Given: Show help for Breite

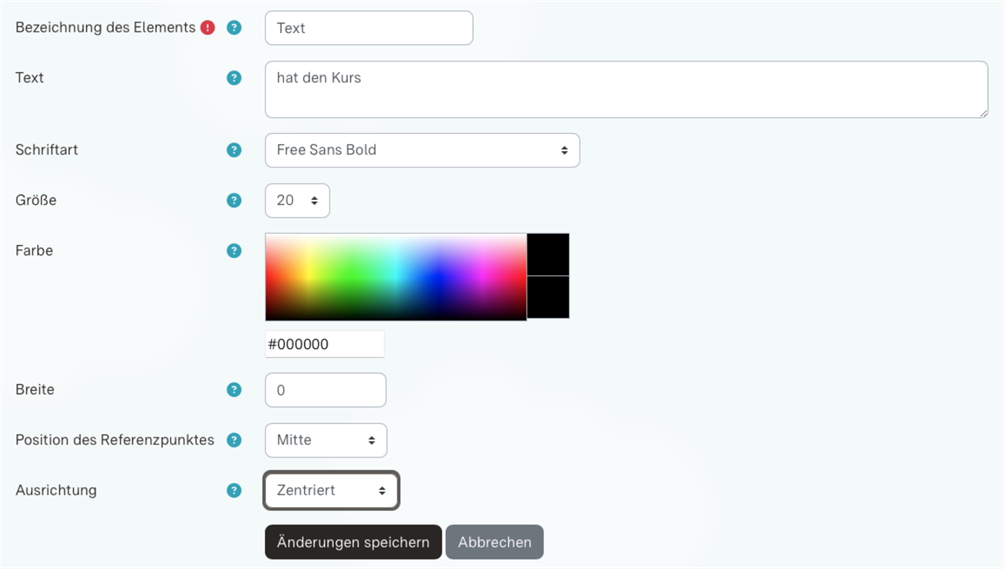Looking at the screenshot, I should (234, 390).
